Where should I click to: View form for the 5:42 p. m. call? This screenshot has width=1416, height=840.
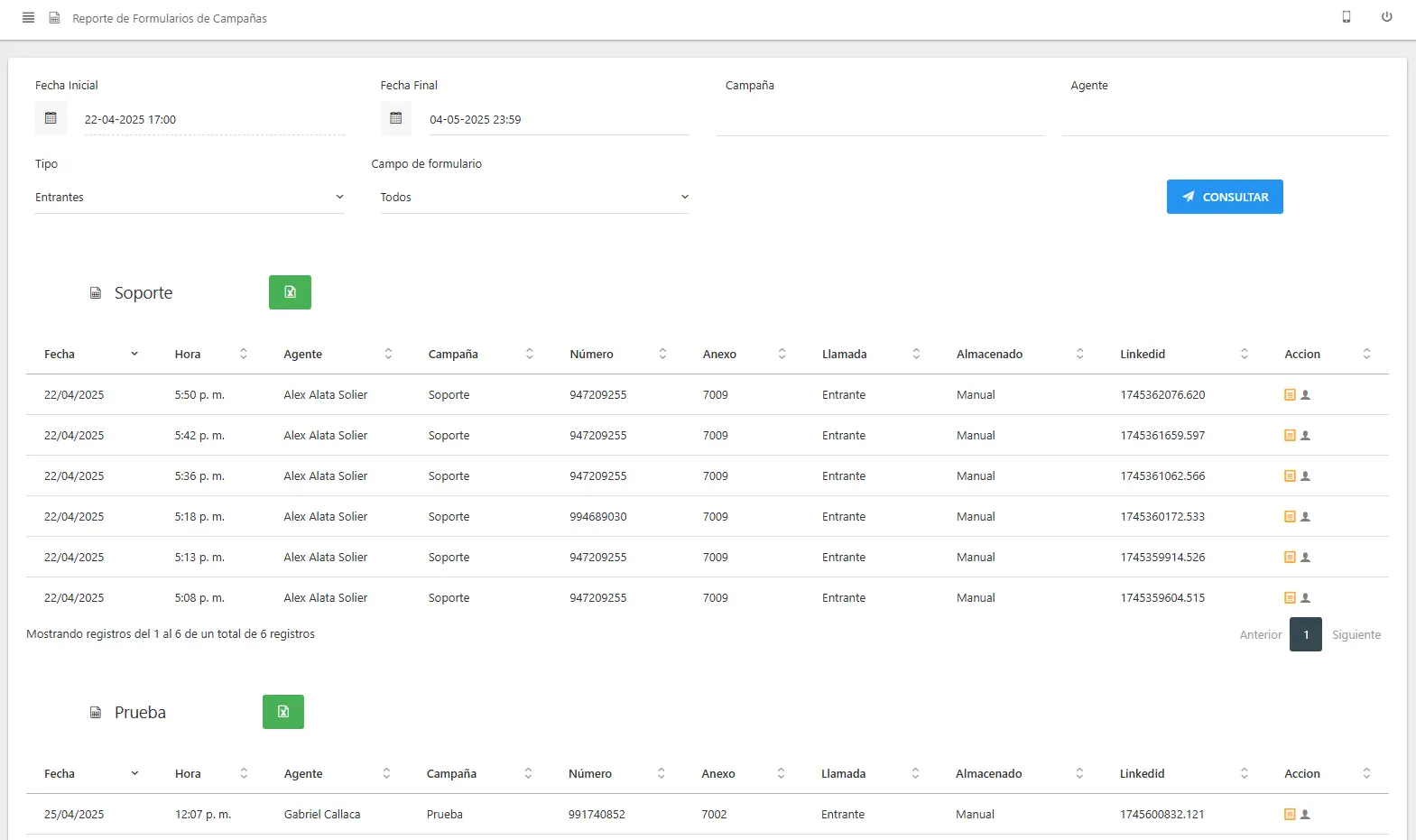pos(1290,435)
